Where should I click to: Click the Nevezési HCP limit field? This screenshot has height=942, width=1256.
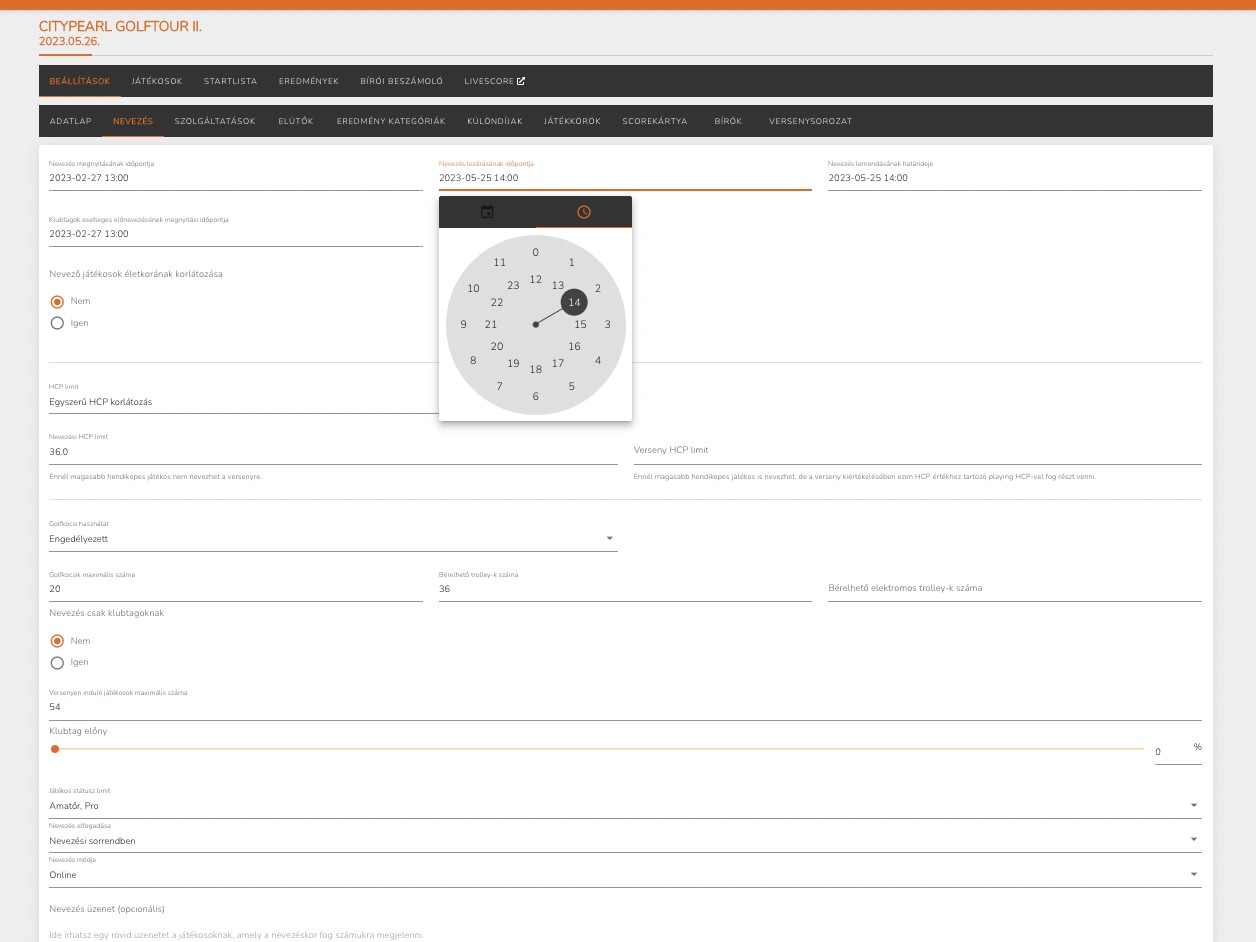[333, 452]
